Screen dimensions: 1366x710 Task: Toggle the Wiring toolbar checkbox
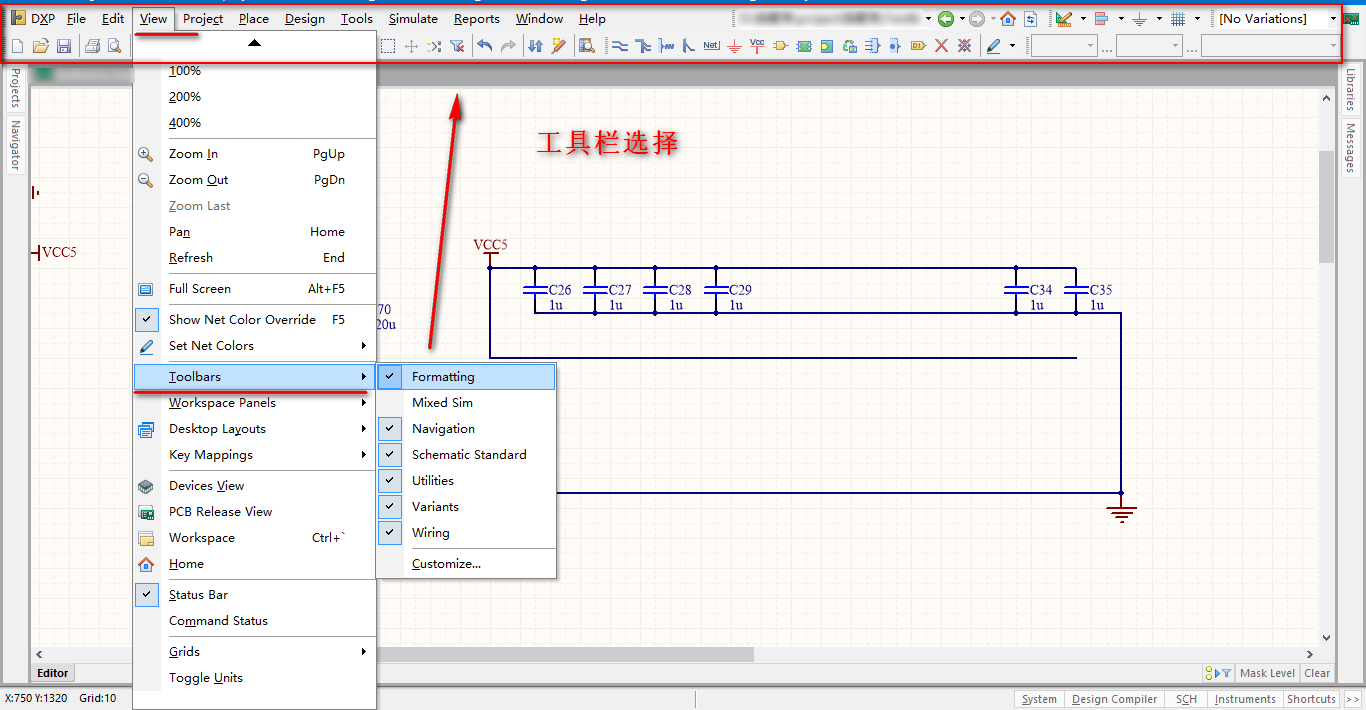[x=430, y=533]
